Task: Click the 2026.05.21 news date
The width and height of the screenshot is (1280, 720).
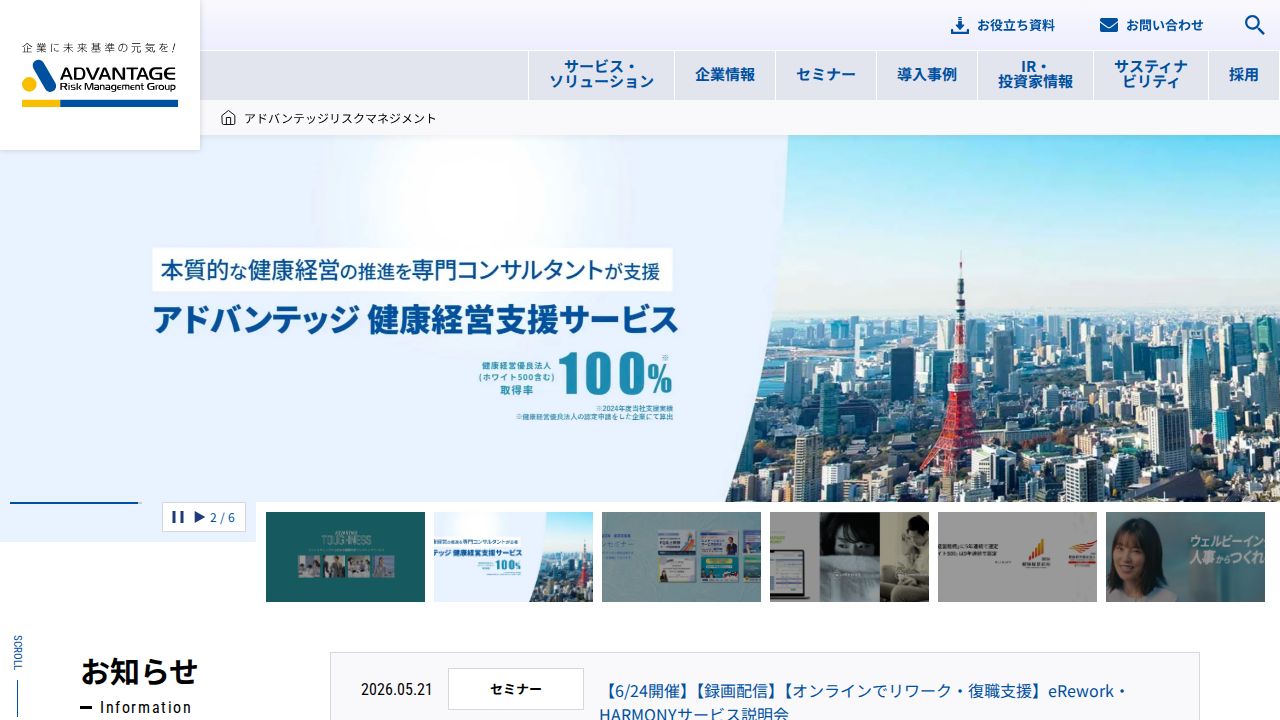Action: click(396, 689)
